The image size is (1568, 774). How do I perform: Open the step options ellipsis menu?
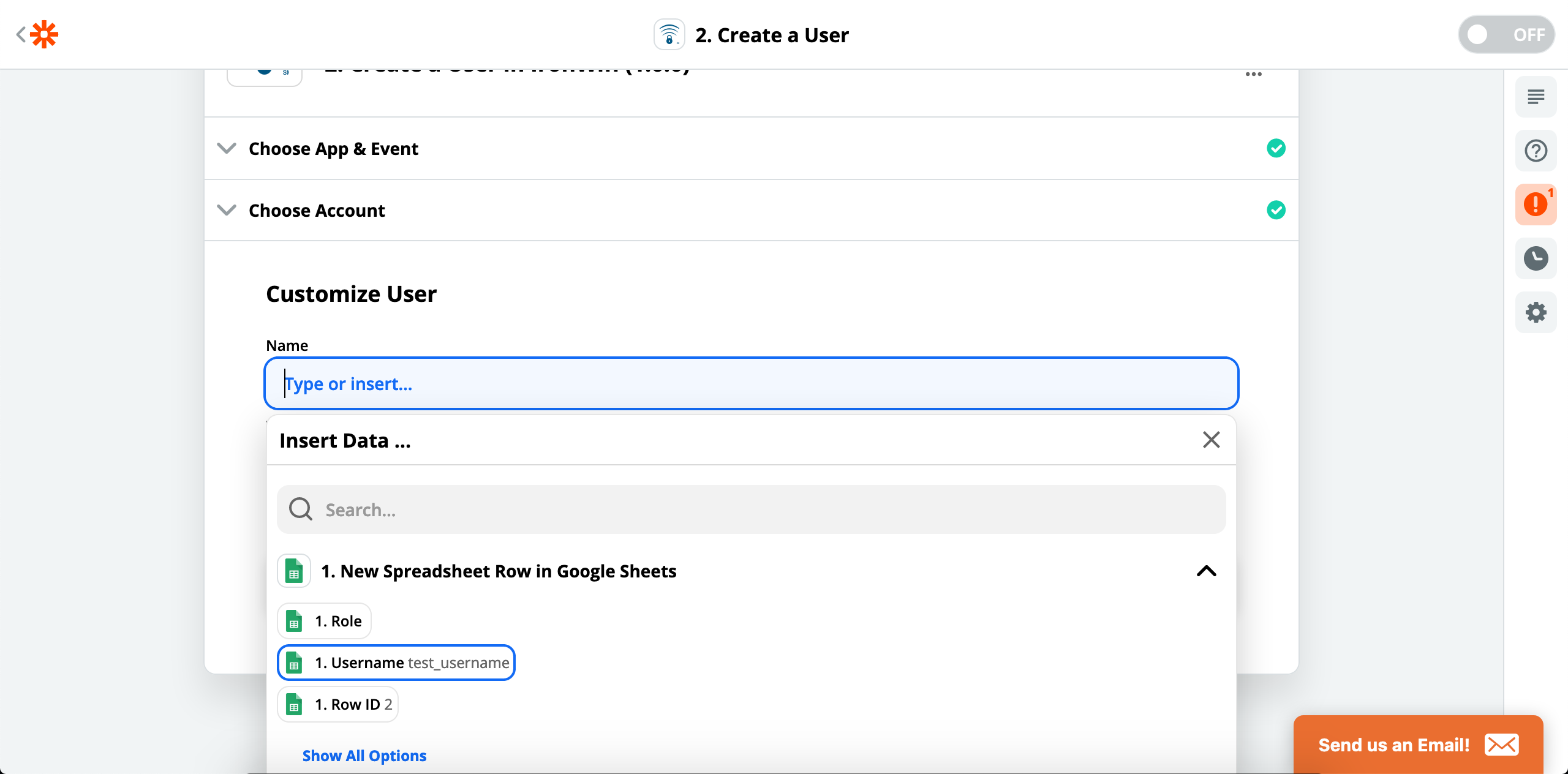pos(1253,73)
